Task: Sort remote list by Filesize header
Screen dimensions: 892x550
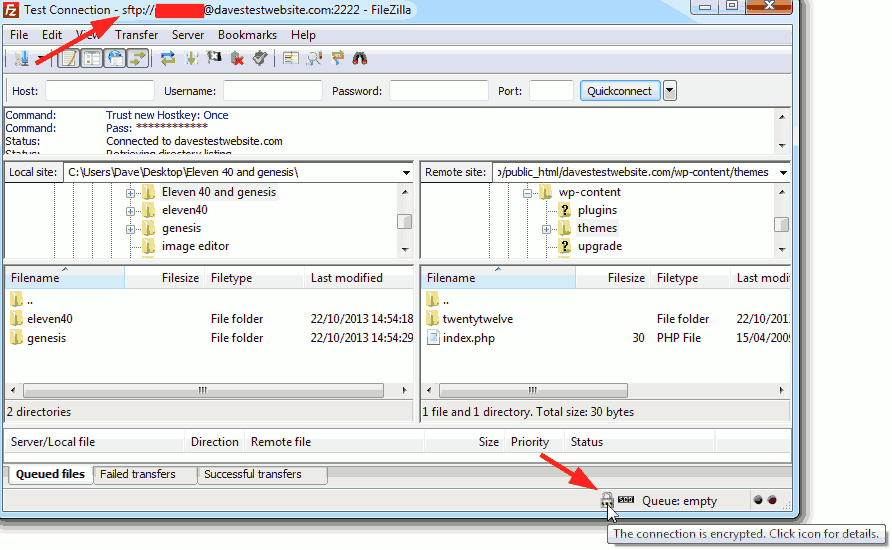Action: (x=612, y=278)
